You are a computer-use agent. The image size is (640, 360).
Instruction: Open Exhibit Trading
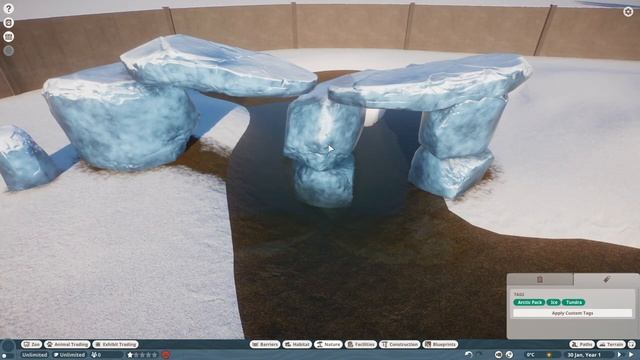coord(116,344)
